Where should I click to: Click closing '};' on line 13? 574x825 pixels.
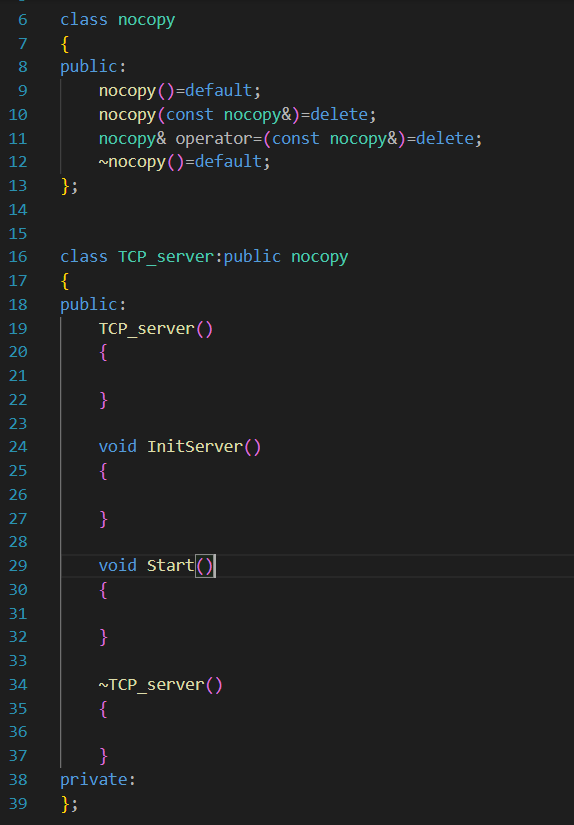pyautogui.click(x=69, y=186)
